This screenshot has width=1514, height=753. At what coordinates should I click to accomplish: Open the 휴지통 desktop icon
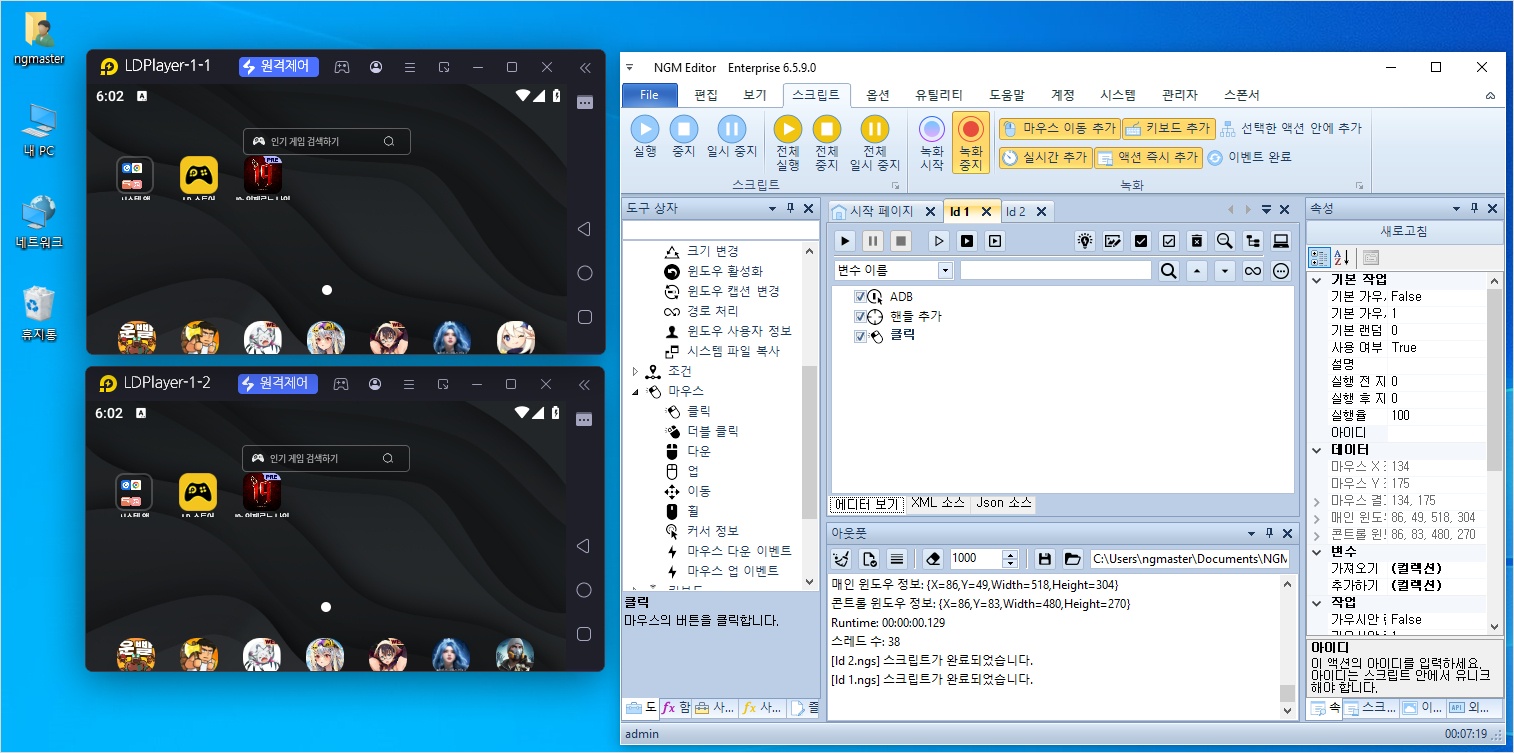click(38, 313)
